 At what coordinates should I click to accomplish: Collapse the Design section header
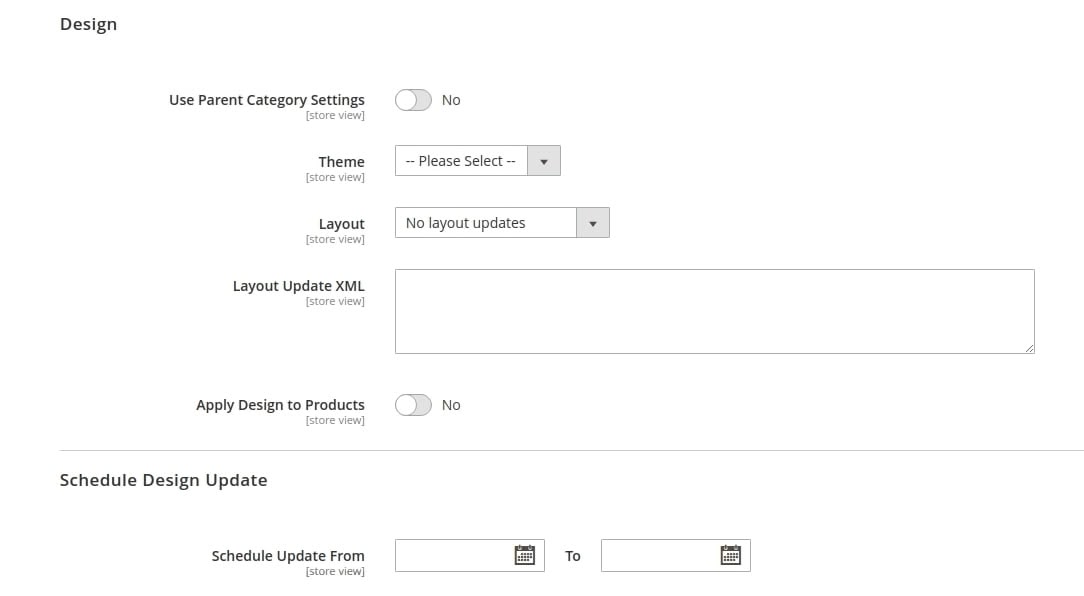88,24
